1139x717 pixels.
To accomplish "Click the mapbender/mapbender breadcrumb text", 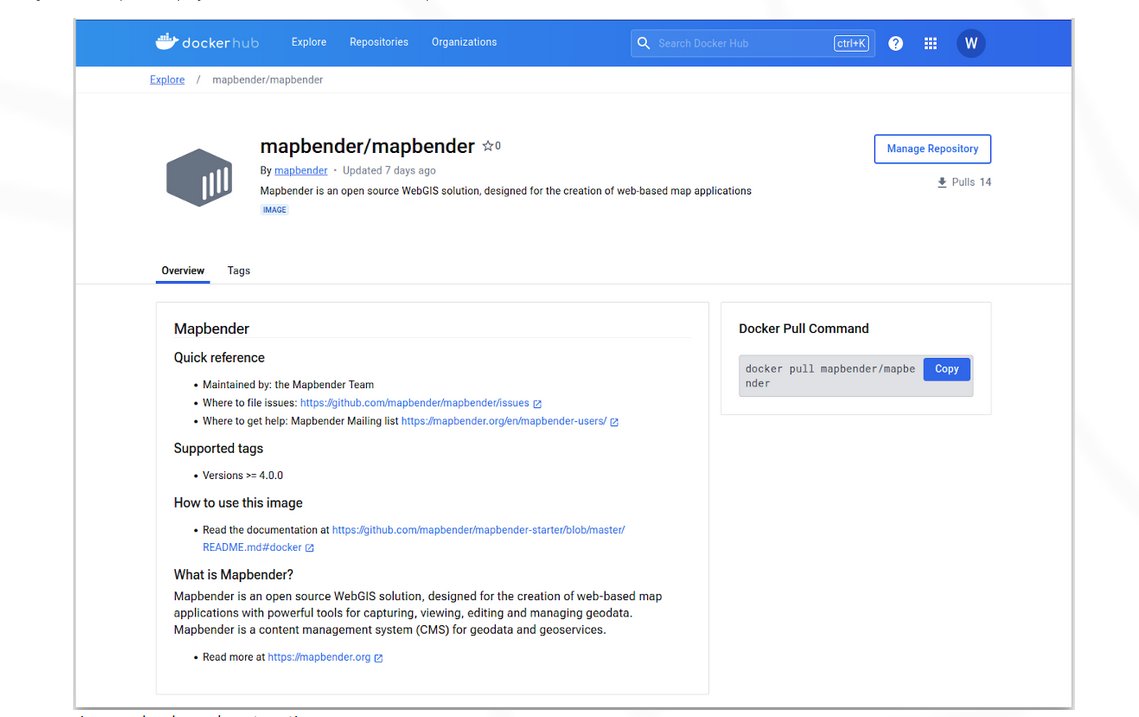I will pyautogui.click(x=267, y=80).
